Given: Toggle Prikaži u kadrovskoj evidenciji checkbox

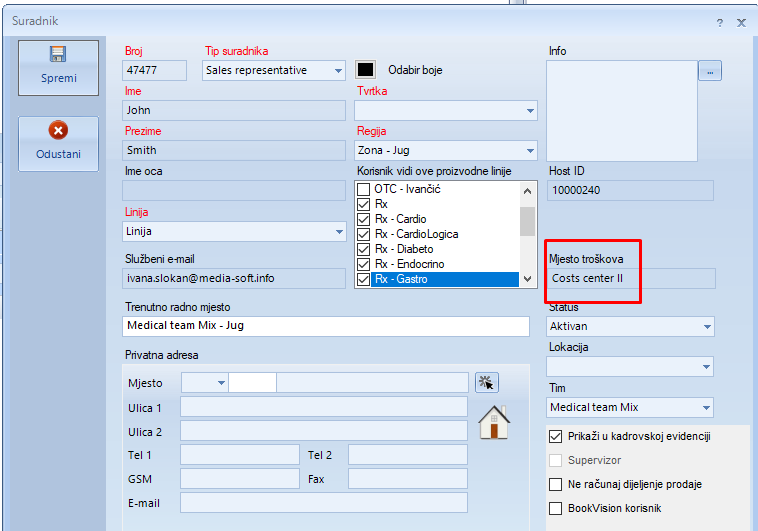Looking at the screenshot, I should (556, 436).
